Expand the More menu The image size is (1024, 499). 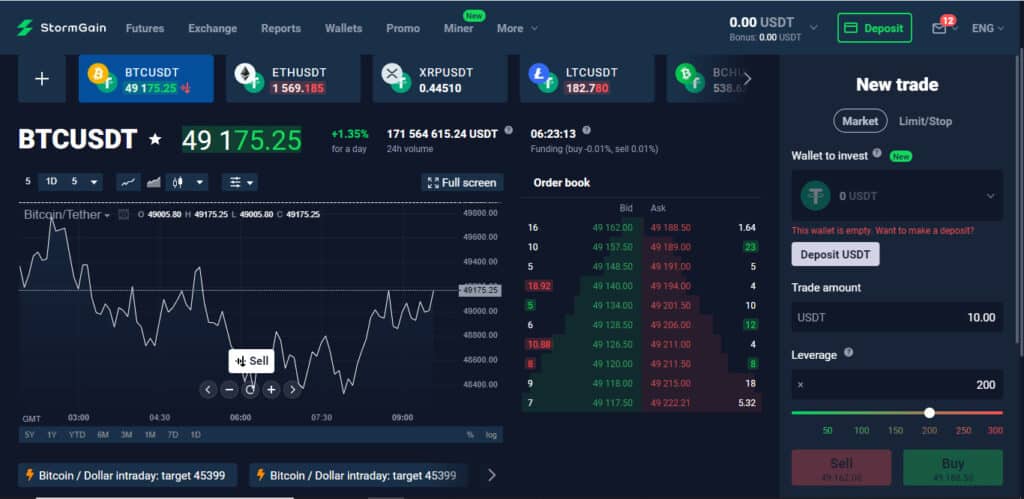point(517,28)
